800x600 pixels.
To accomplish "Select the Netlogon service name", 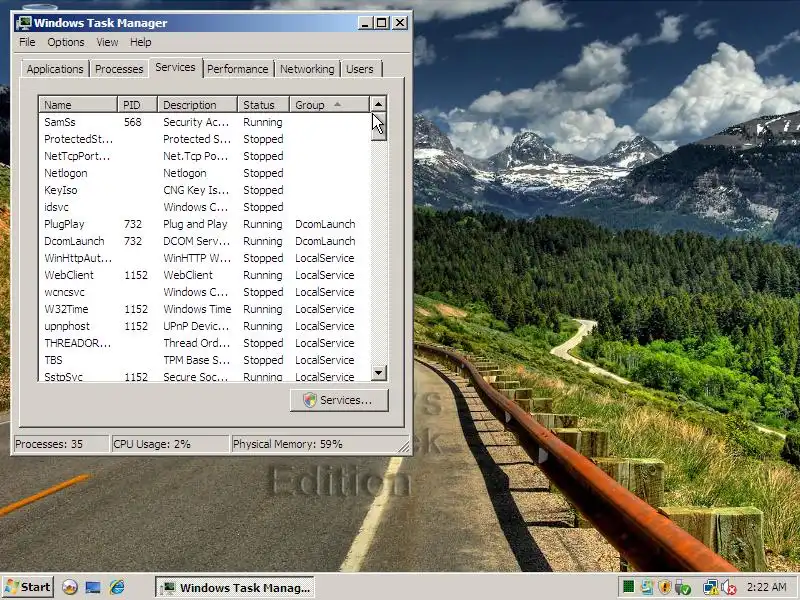I will [x=66, y=173].
